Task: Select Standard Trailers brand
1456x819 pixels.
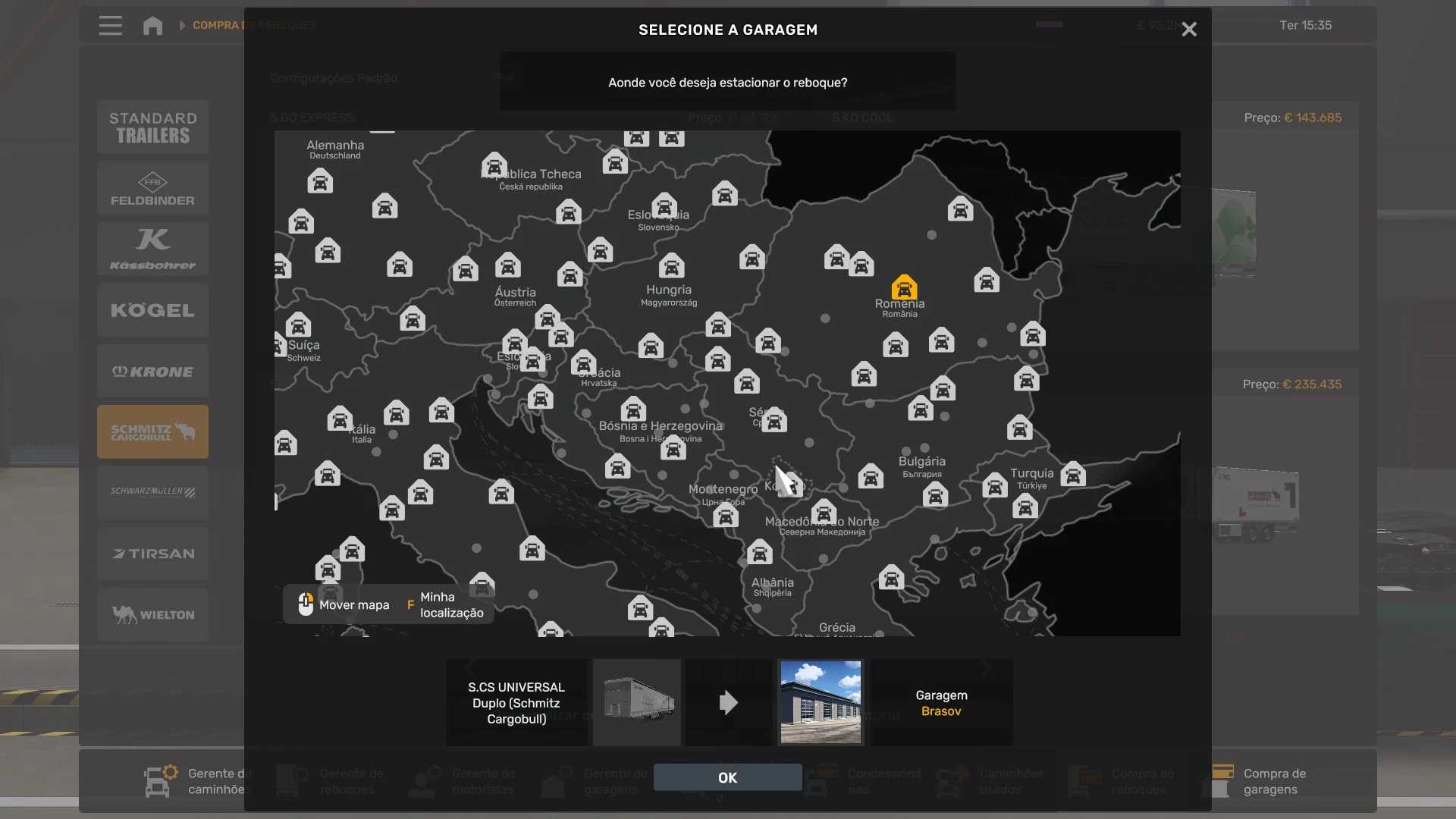Action: [152, 127]
